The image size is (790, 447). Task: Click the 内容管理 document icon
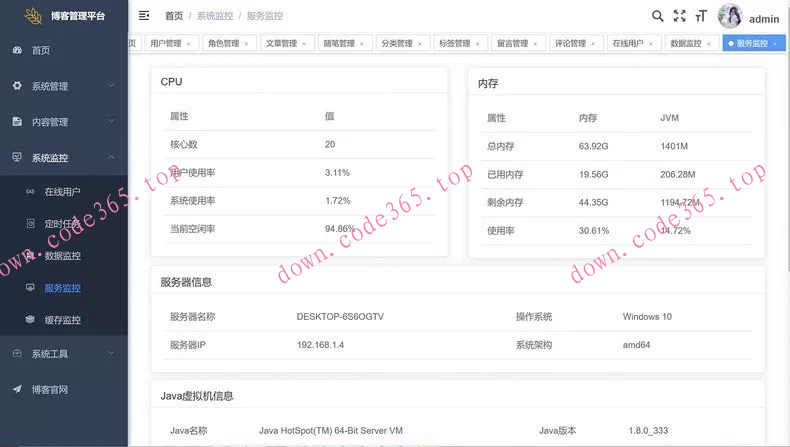coord(17,121)
